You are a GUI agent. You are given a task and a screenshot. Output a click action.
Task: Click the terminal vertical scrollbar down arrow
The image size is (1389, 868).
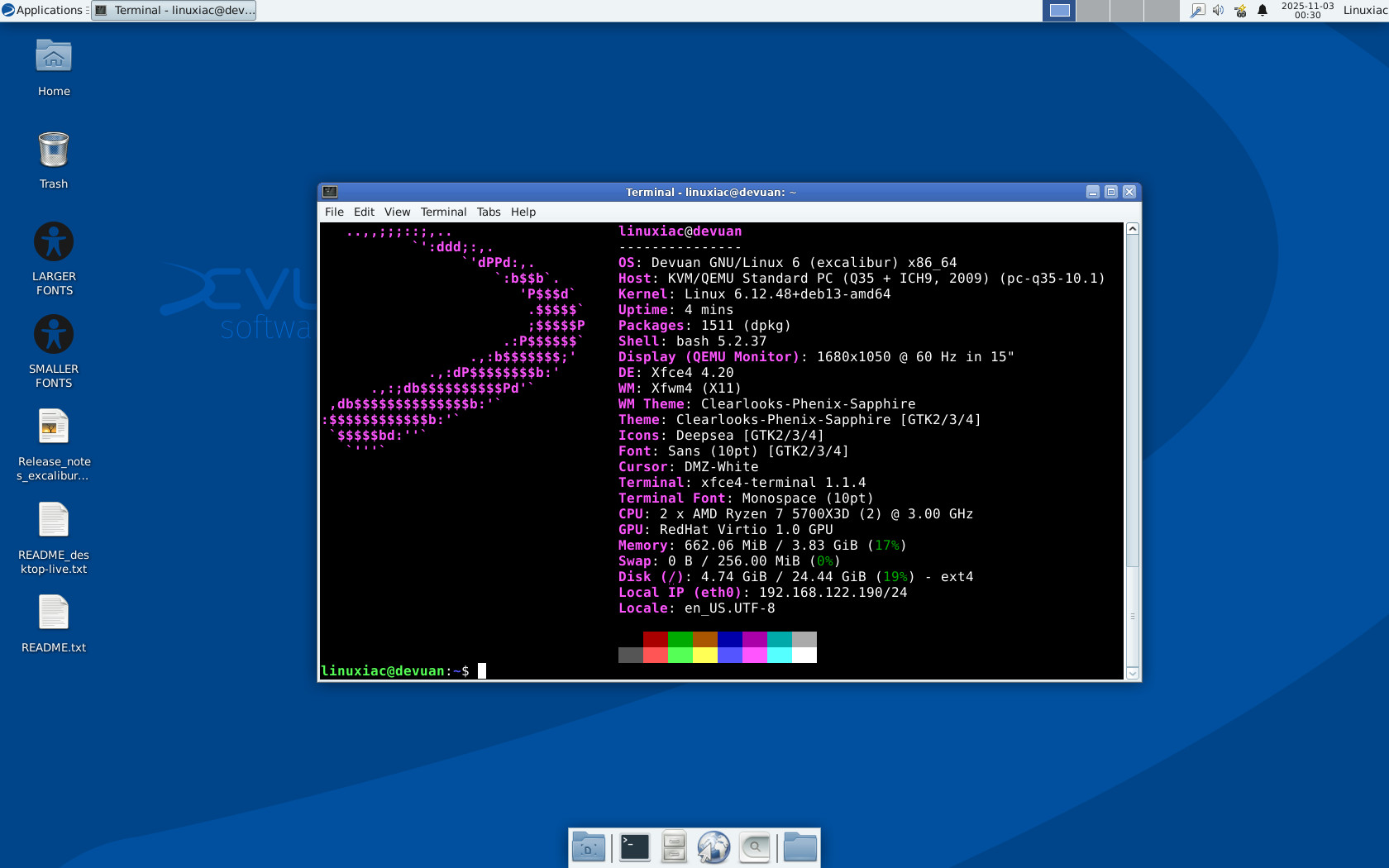point(1133,673)
